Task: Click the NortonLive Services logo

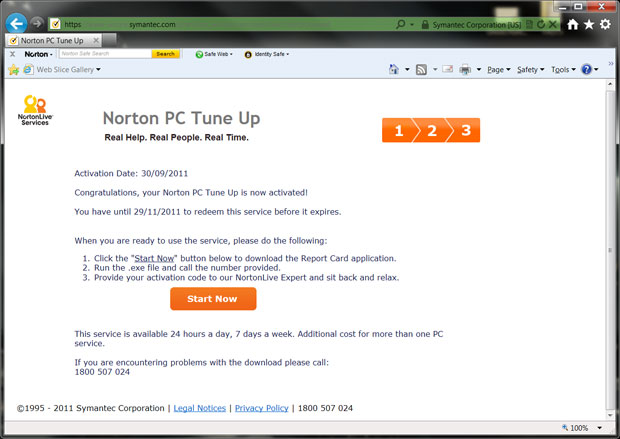Action: pos(35,110)
